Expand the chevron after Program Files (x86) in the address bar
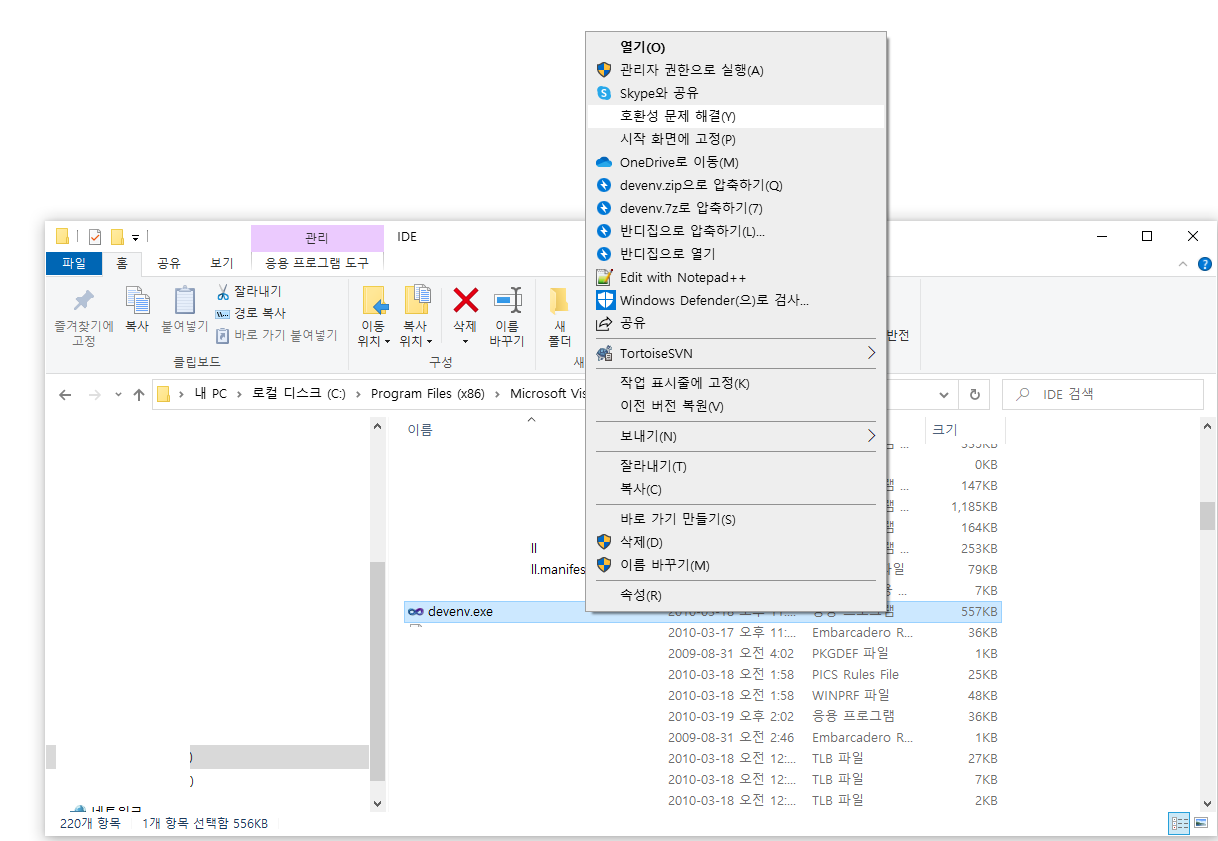Screen dimensions: 1218x841 (x=497, y=394)
